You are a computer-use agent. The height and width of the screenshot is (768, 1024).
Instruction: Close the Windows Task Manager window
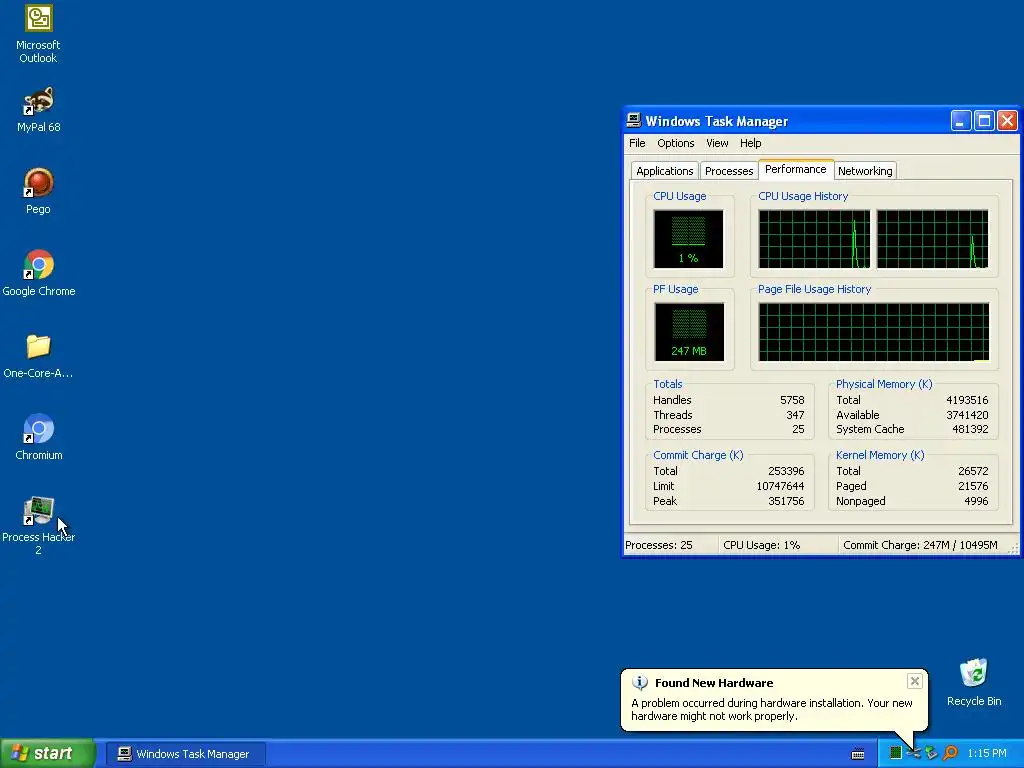click(x=1007, y=121)
